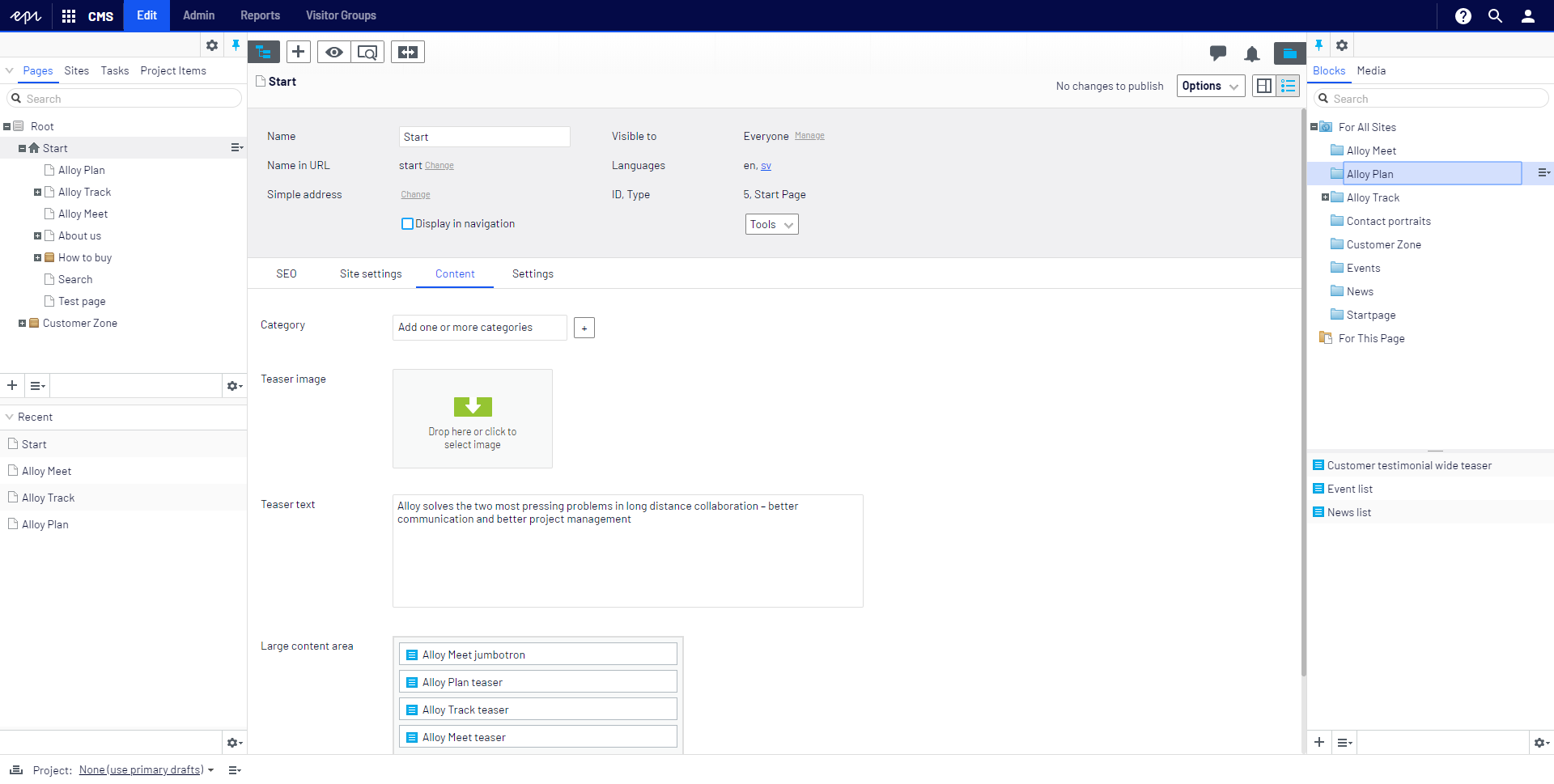Enable Display in navigation checkbox
1554x784 pixels.
[408, 224]
